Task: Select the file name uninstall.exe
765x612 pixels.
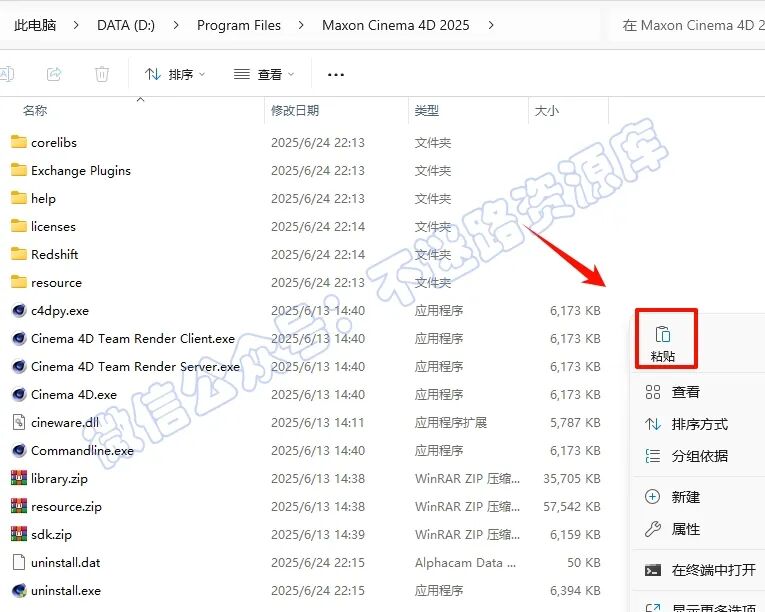Action: click(x=66, y=591)
